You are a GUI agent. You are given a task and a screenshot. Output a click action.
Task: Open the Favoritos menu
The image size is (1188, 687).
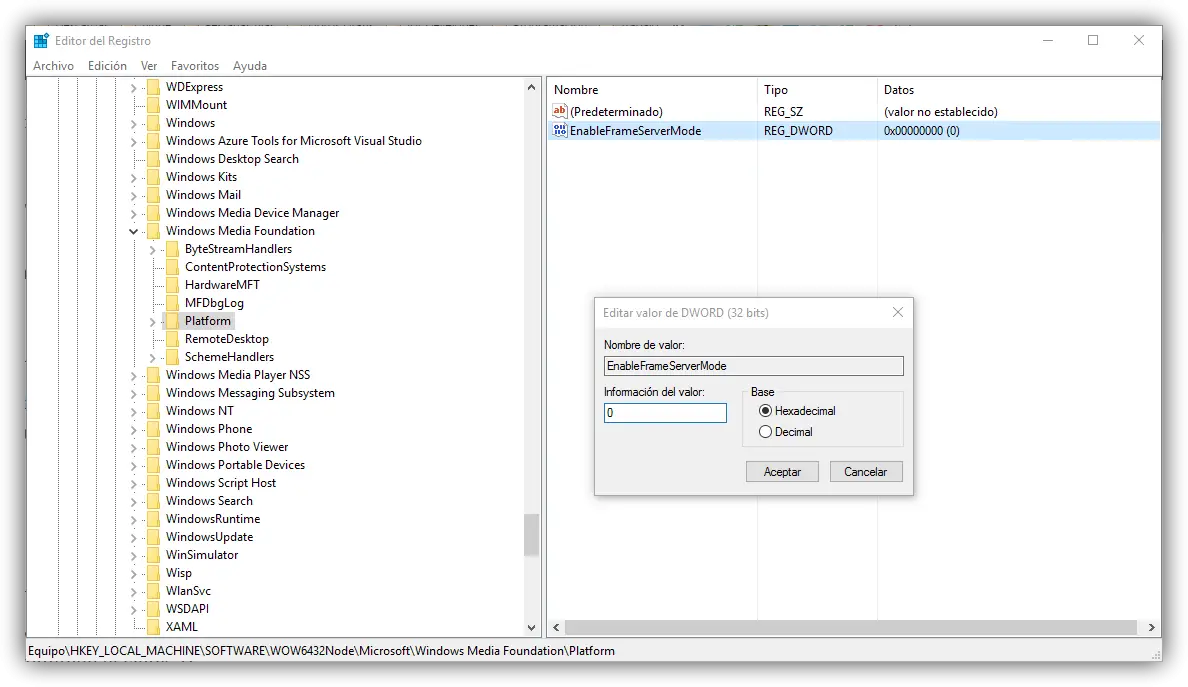(x=195, y=66)
